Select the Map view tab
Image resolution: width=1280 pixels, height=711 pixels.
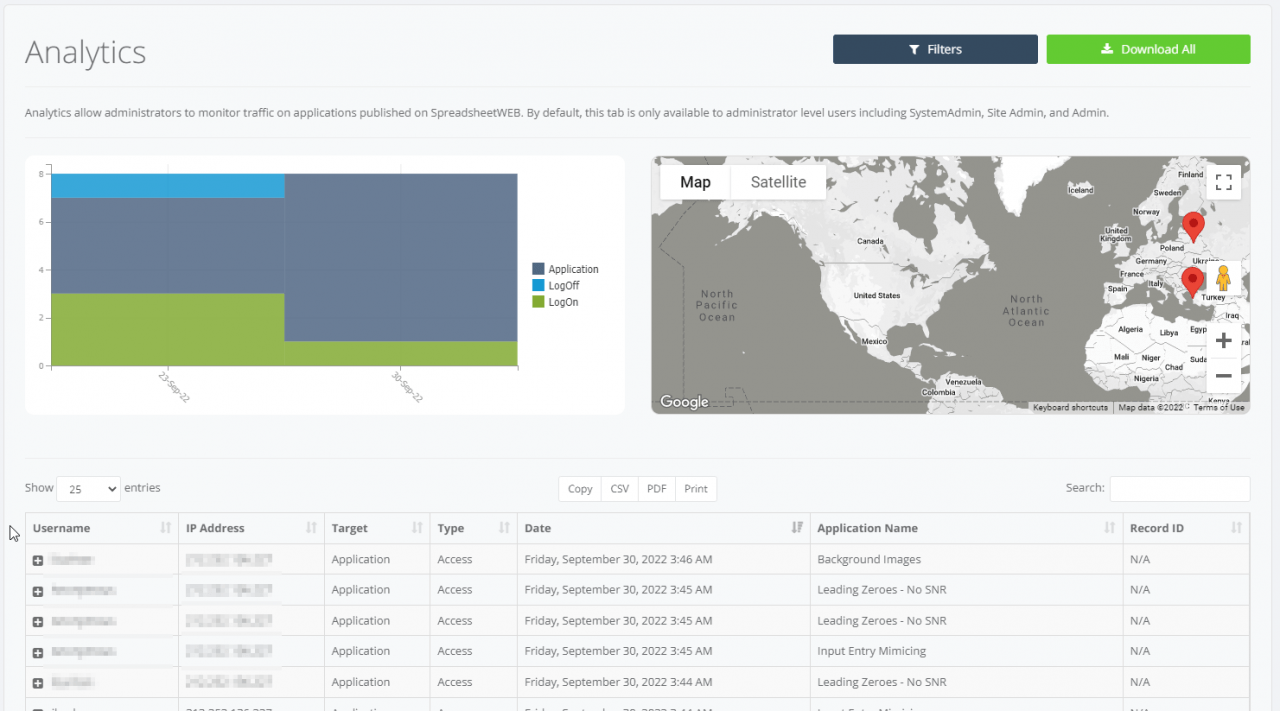[695, 182]
